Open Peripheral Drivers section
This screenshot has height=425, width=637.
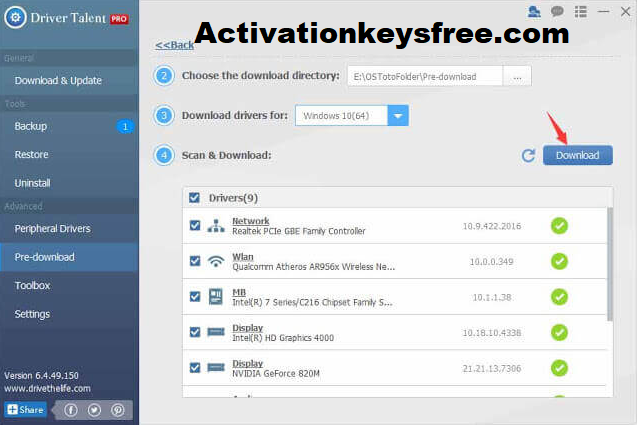(x=69, y=229)
